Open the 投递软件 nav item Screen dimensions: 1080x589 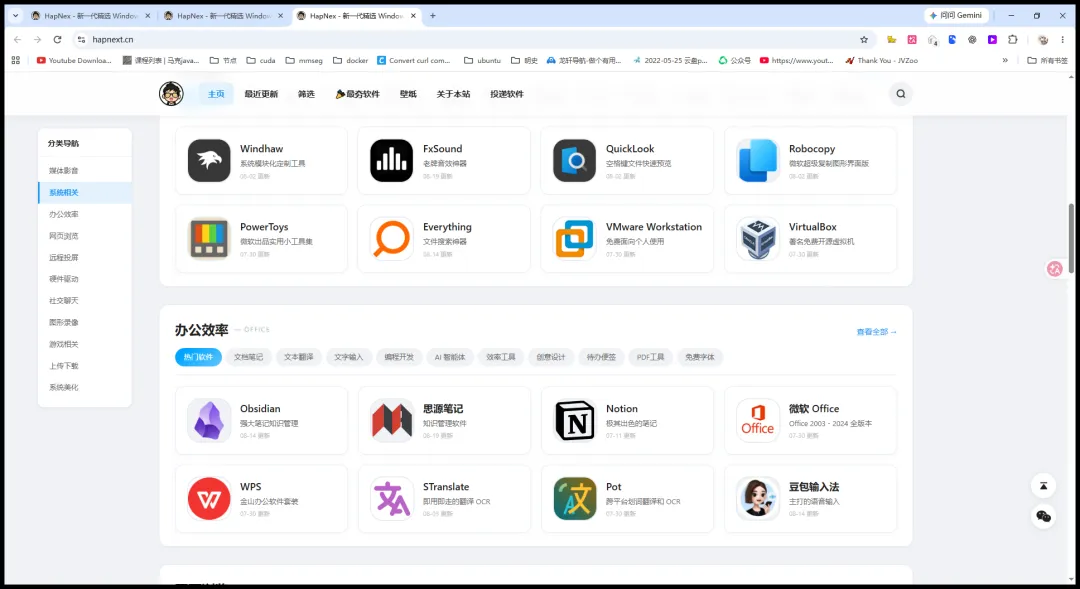507,94
